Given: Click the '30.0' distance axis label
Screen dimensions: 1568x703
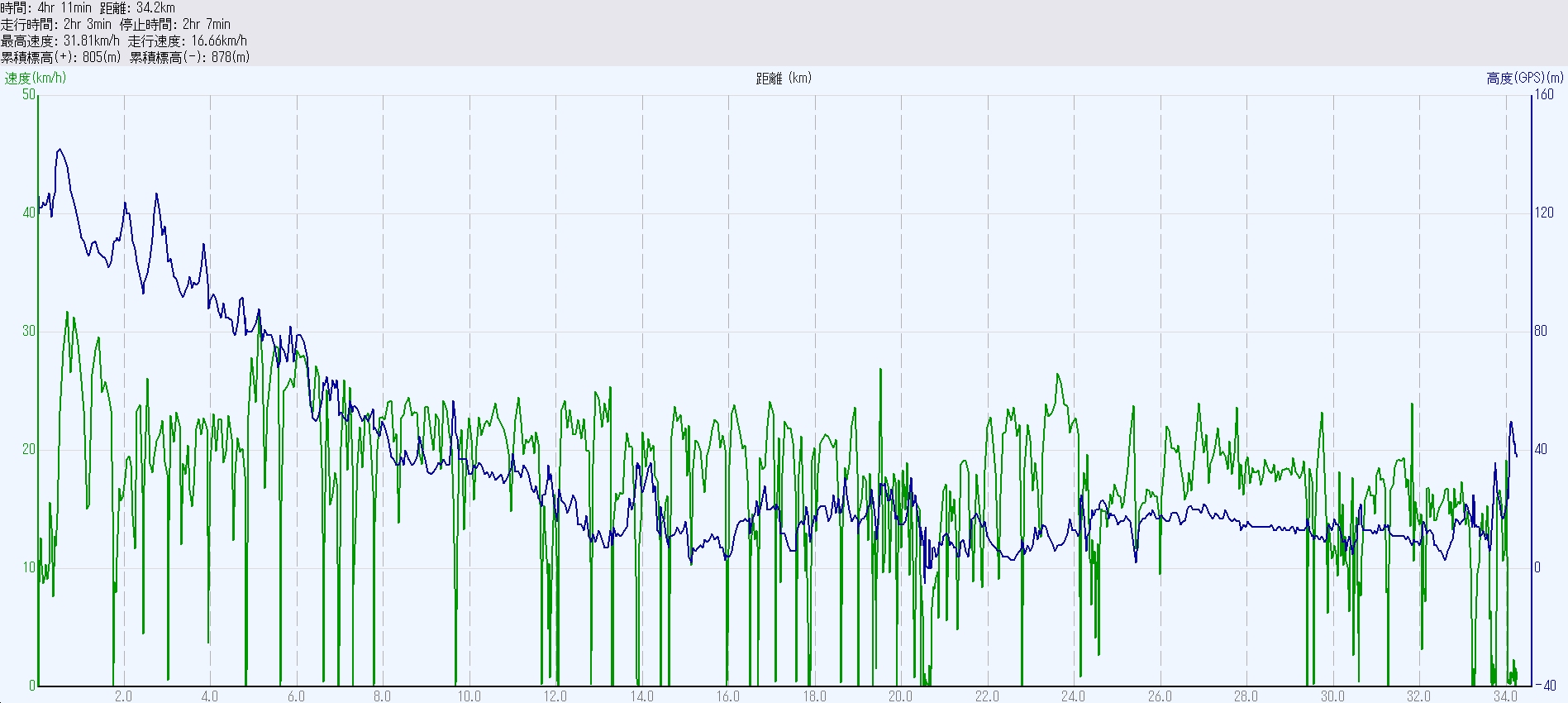Looking at the screenshot, I should click(1332, 696).
